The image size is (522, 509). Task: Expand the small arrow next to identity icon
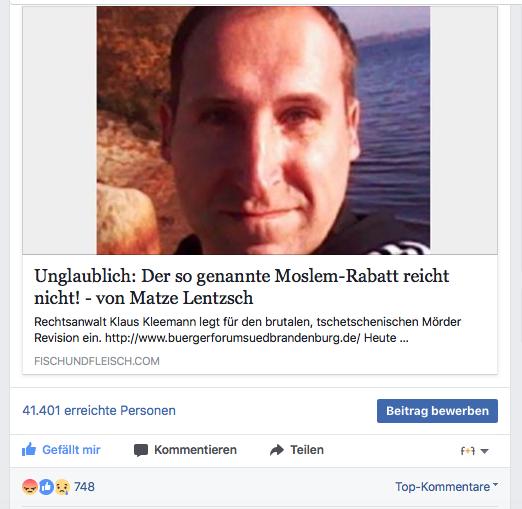pyautogui.click(x=484, y=451)
